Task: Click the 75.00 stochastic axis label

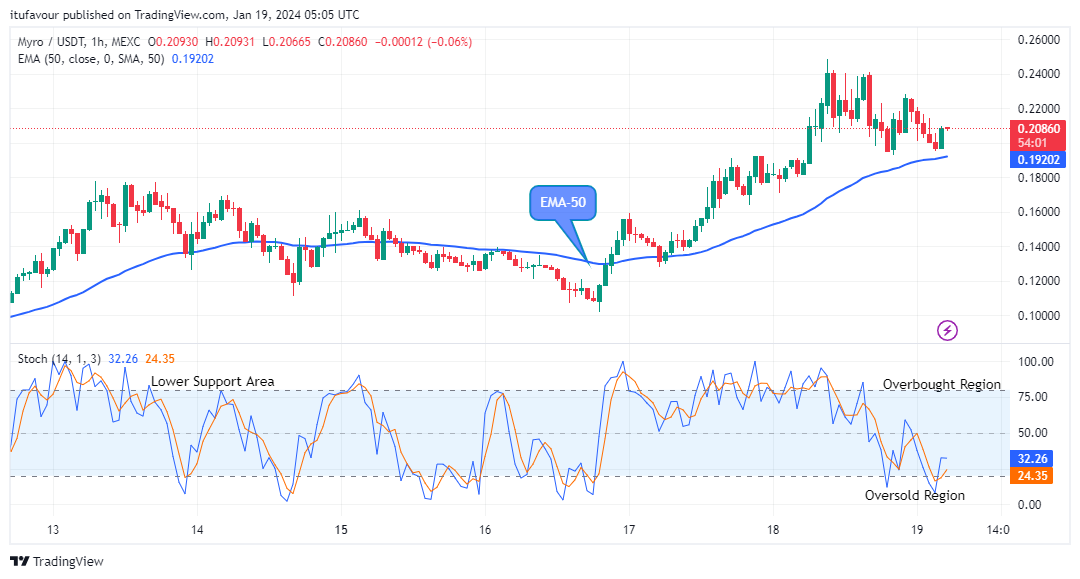Action: [1032, 397]
